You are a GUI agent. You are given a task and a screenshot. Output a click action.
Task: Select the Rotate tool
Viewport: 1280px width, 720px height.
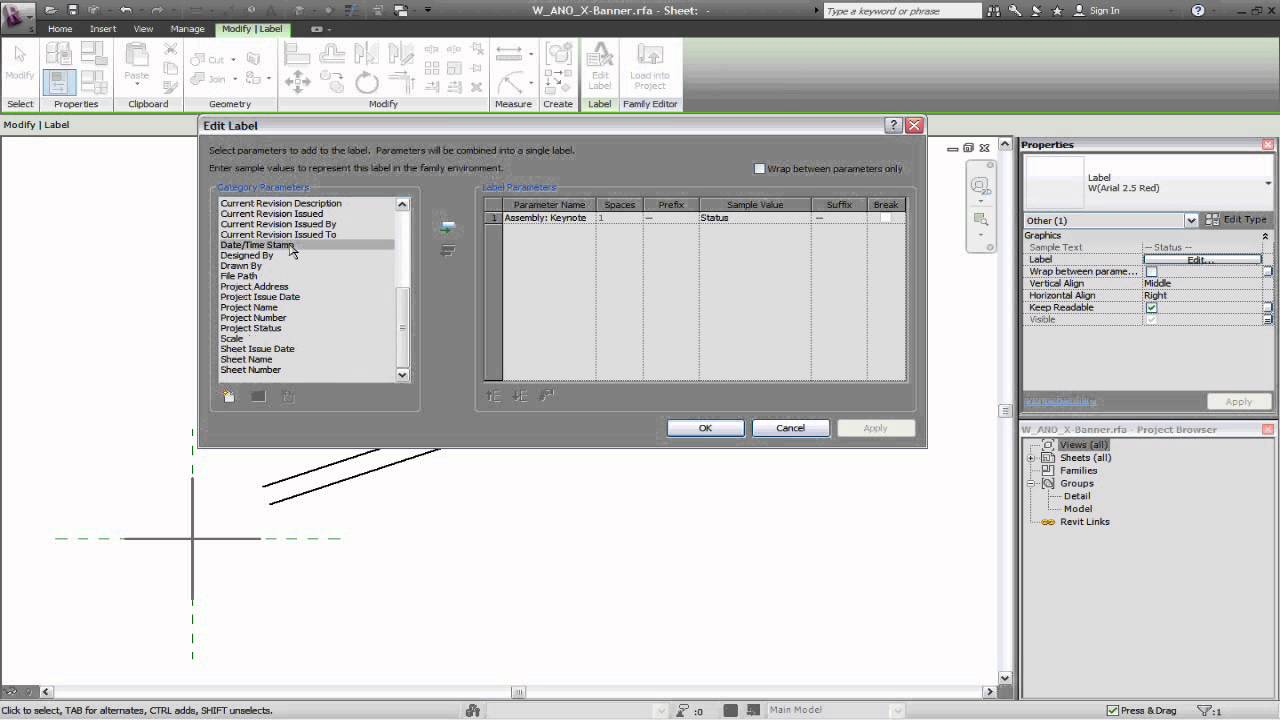(366, 82)
